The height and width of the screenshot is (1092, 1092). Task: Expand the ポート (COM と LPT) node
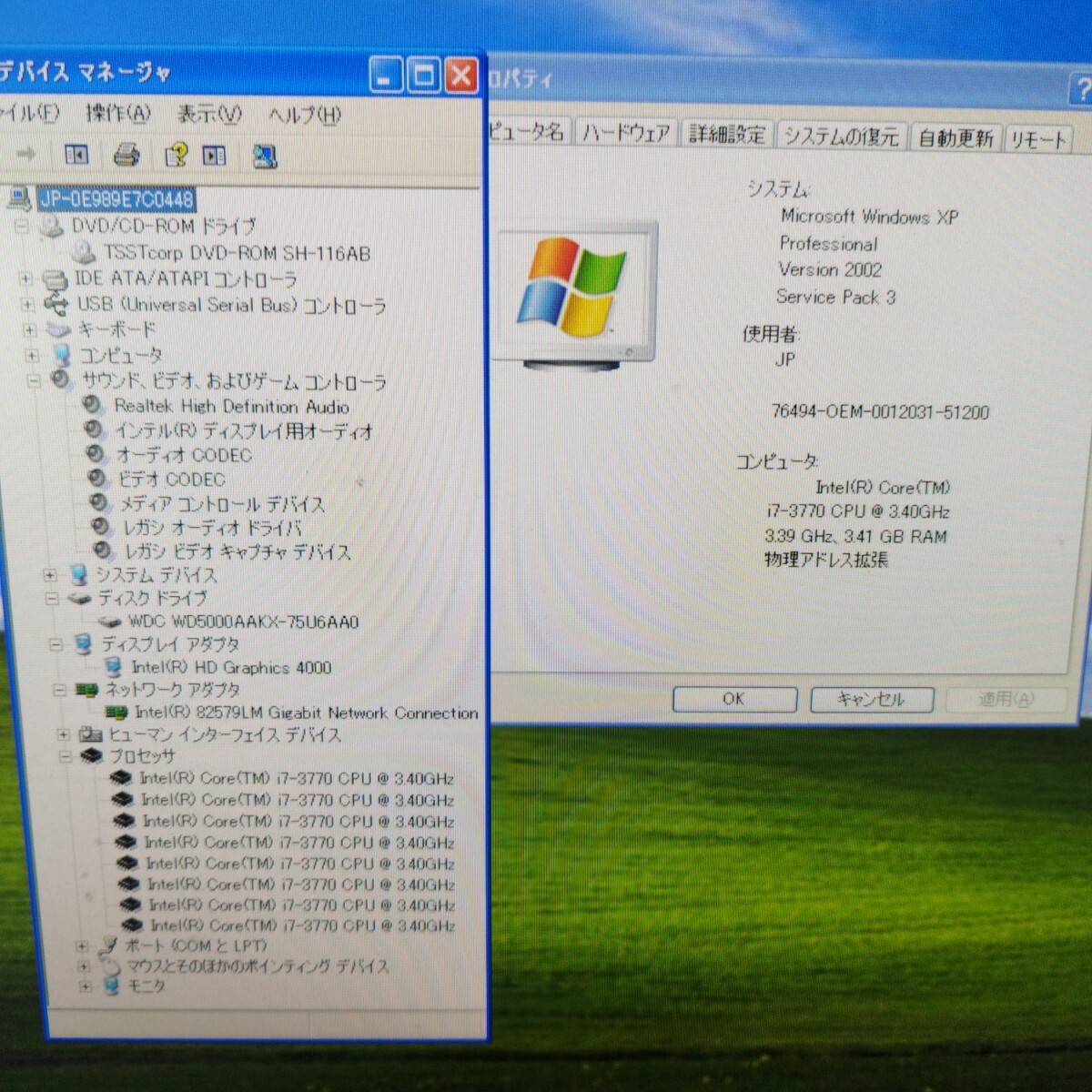pyautogui.click(x=82, y=946)
